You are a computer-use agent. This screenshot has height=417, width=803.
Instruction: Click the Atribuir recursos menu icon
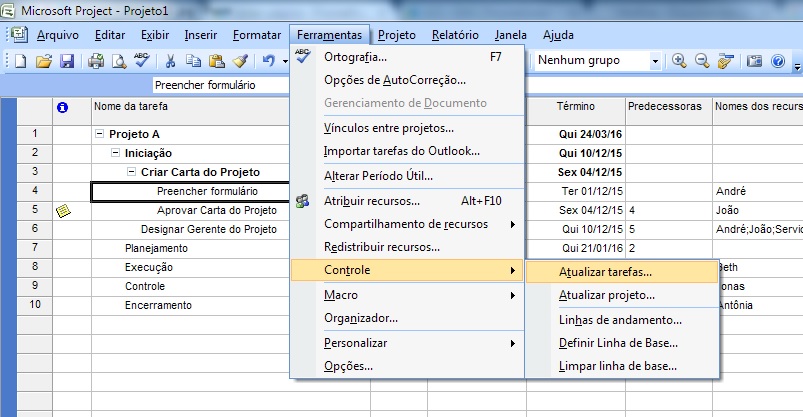(x=303, y=201)
